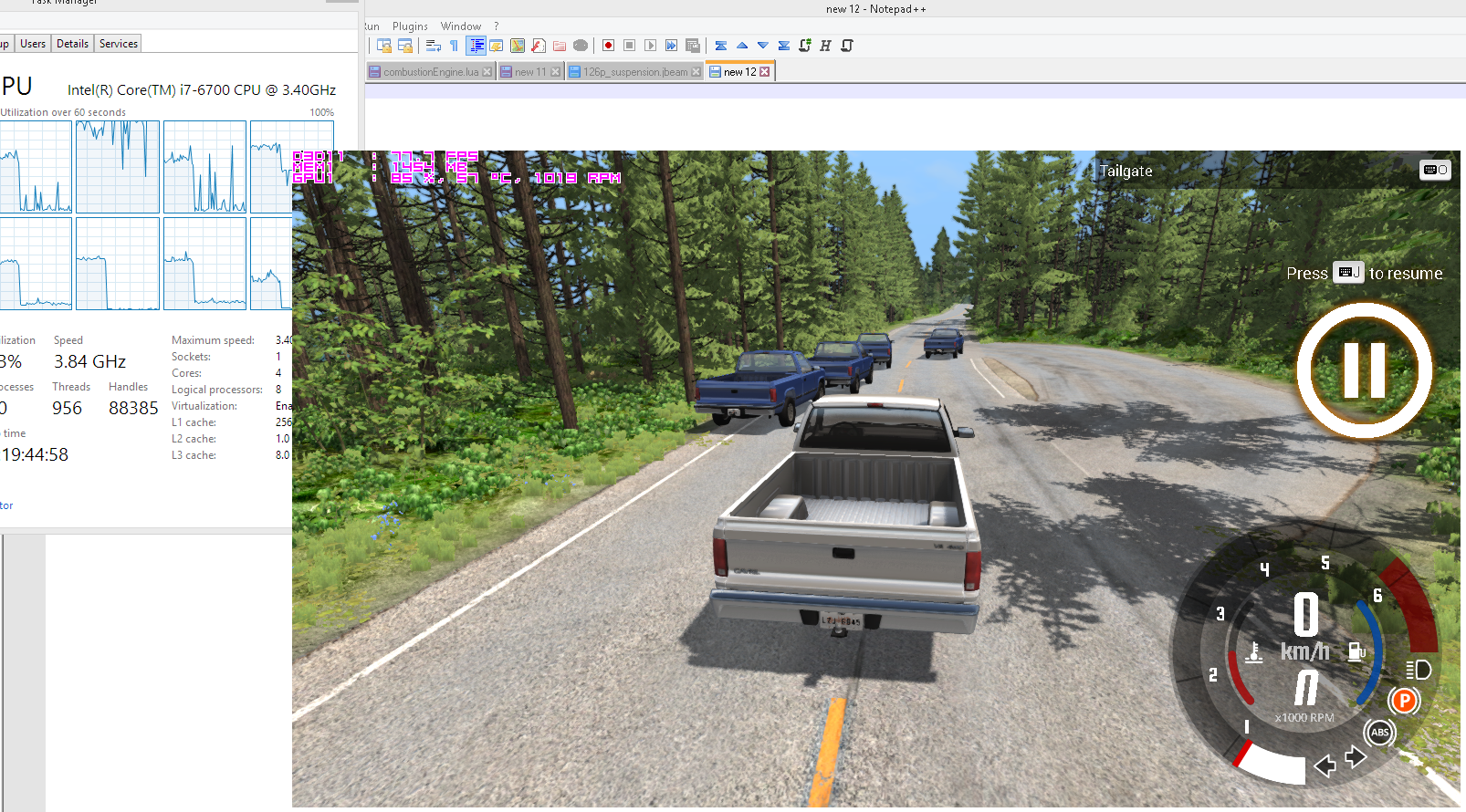Open the user-defined language dialog icon
The width and height of the screenshot is (1466, 812).
click(496, 46)
